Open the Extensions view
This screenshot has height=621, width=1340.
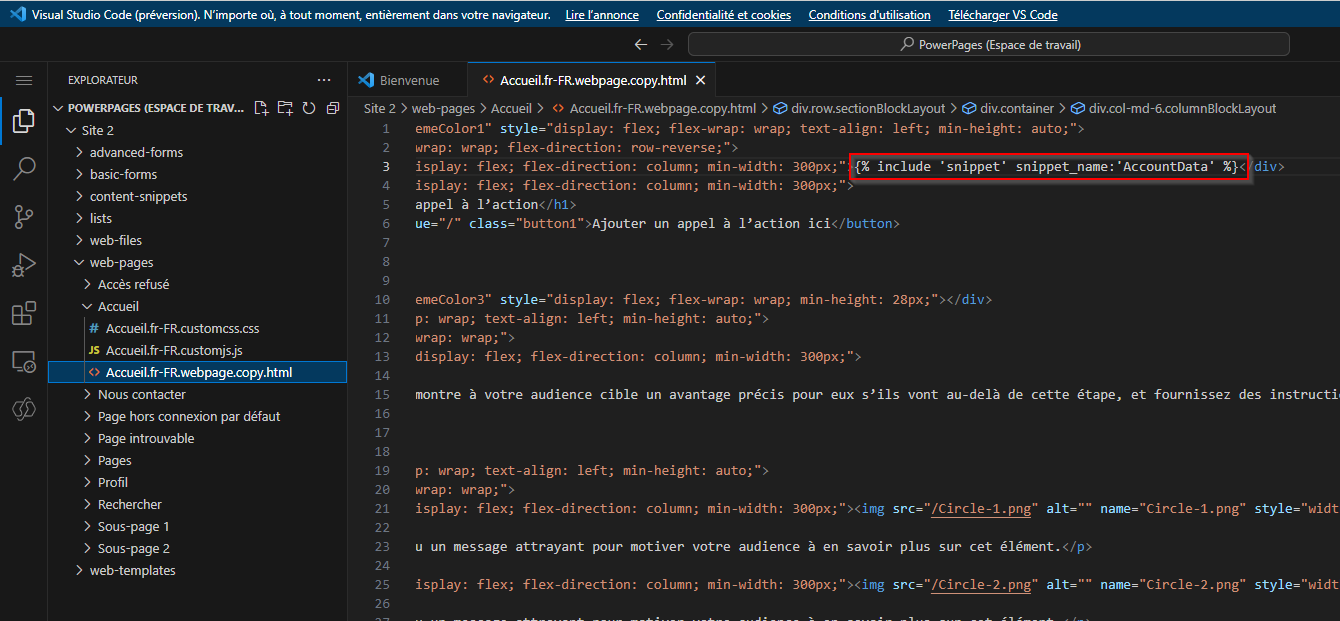click(24, 313)
